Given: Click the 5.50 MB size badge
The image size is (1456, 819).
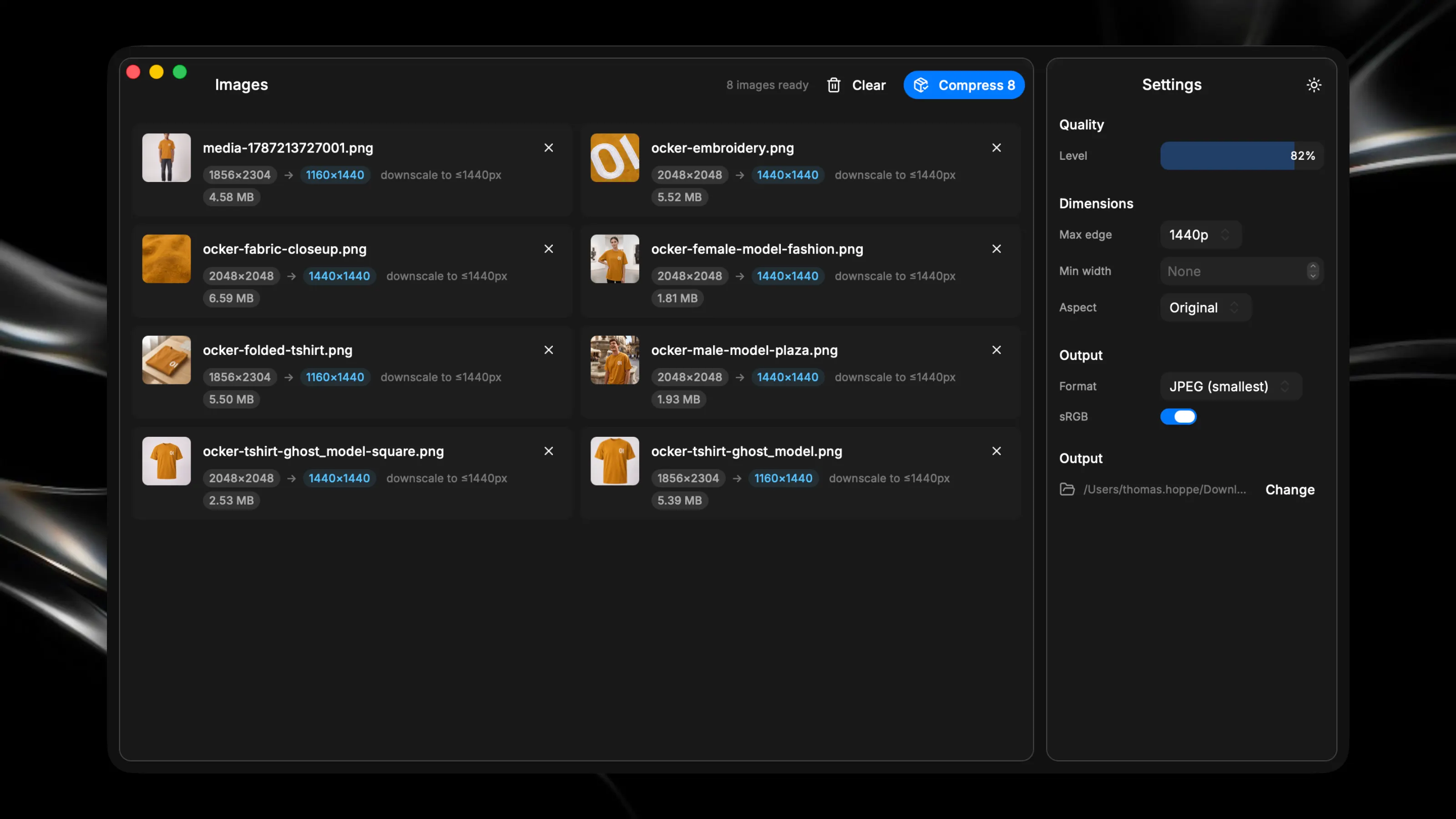Looking at the screenshot, I should [x=231, y=399].
